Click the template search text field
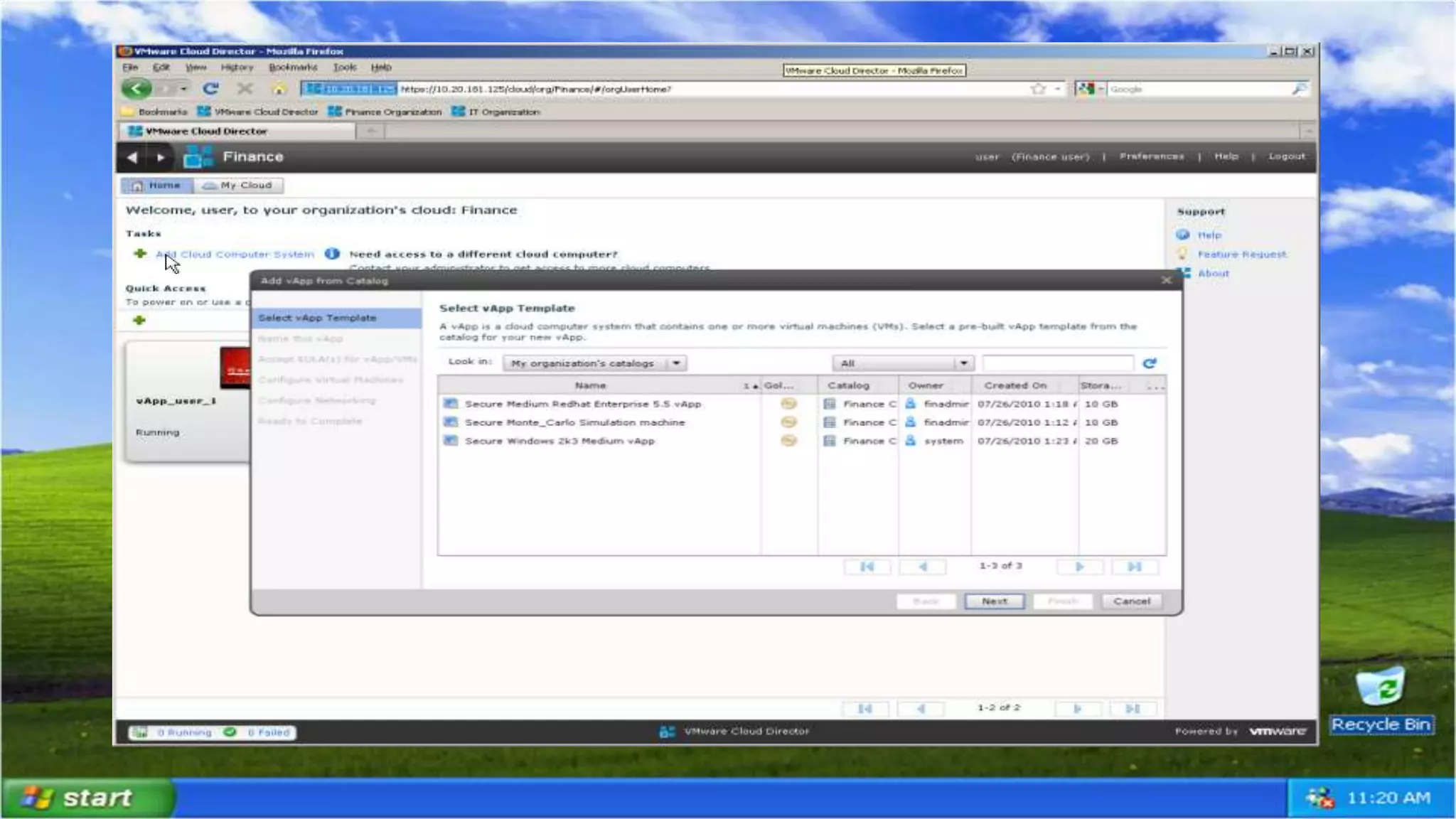The image size is (1456, 819). [x=1057, y=363]
